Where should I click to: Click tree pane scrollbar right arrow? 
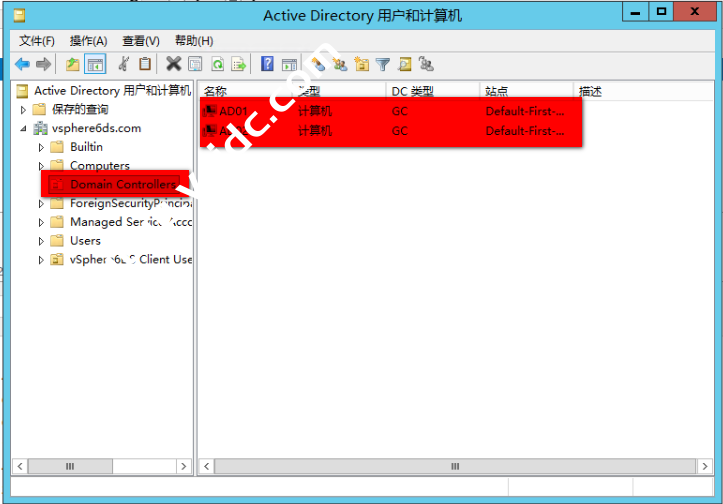[184, 466]
